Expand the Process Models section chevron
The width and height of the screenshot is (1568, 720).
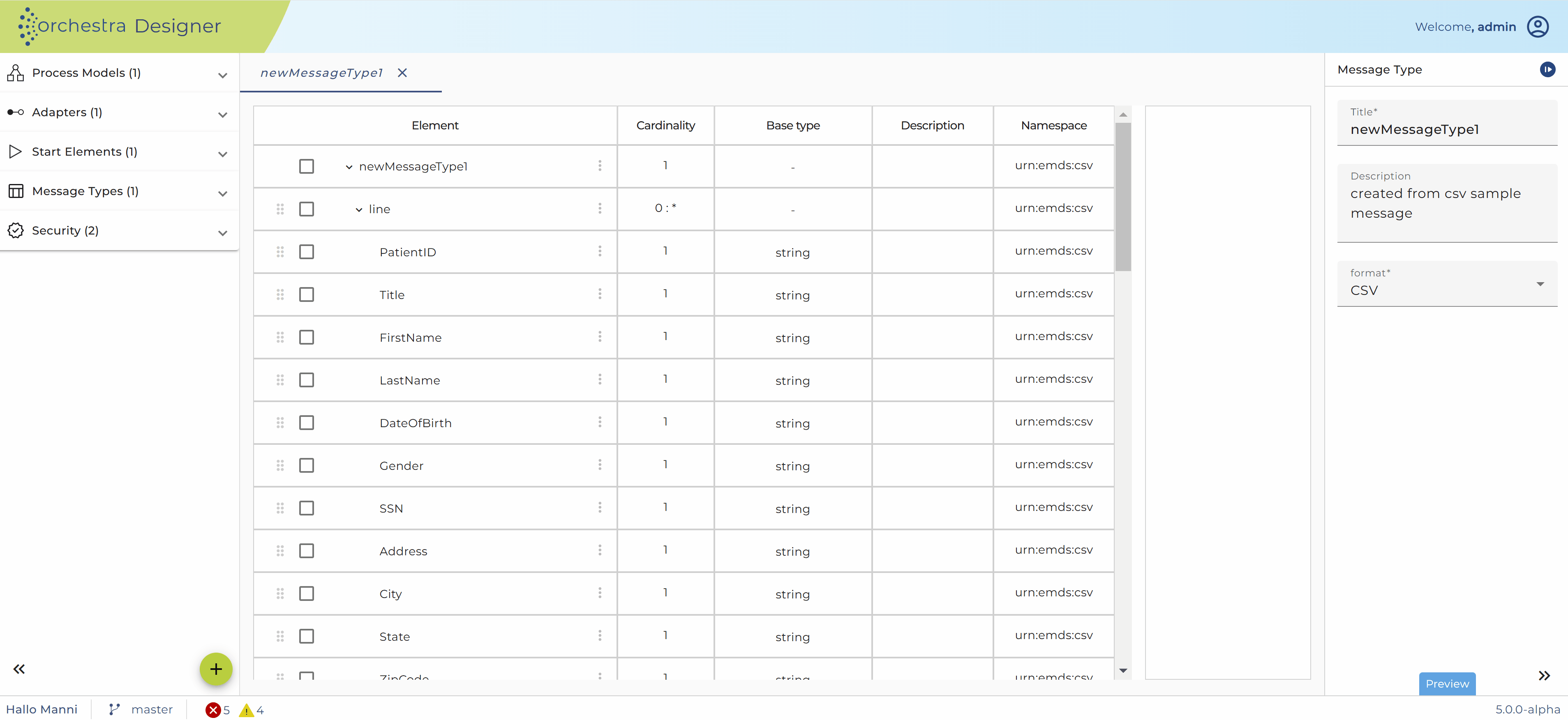pos(223,76)
